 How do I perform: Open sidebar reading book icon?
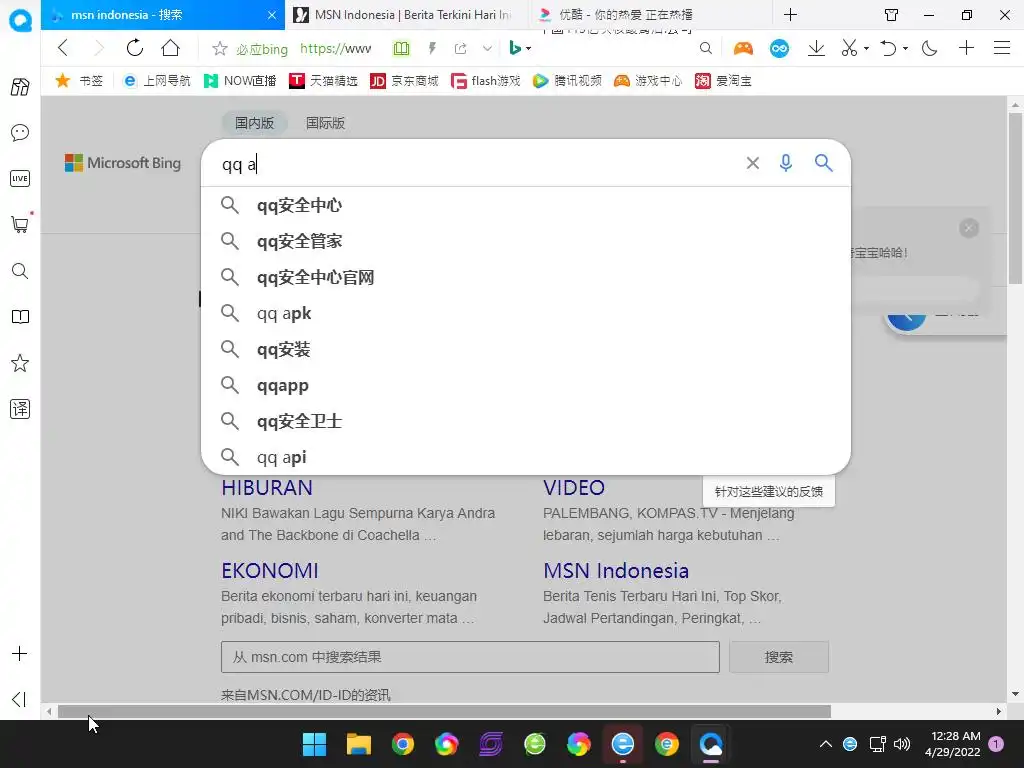tap(20, 317)
